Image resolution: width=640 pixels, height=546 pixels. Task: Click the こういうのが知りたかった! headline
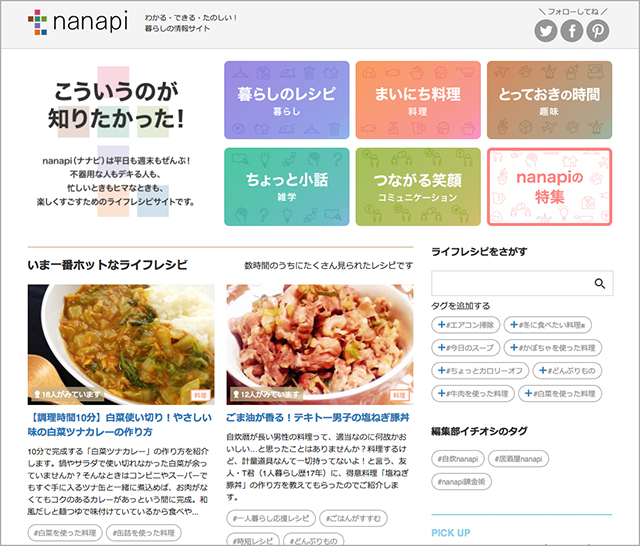pos(116,105)
